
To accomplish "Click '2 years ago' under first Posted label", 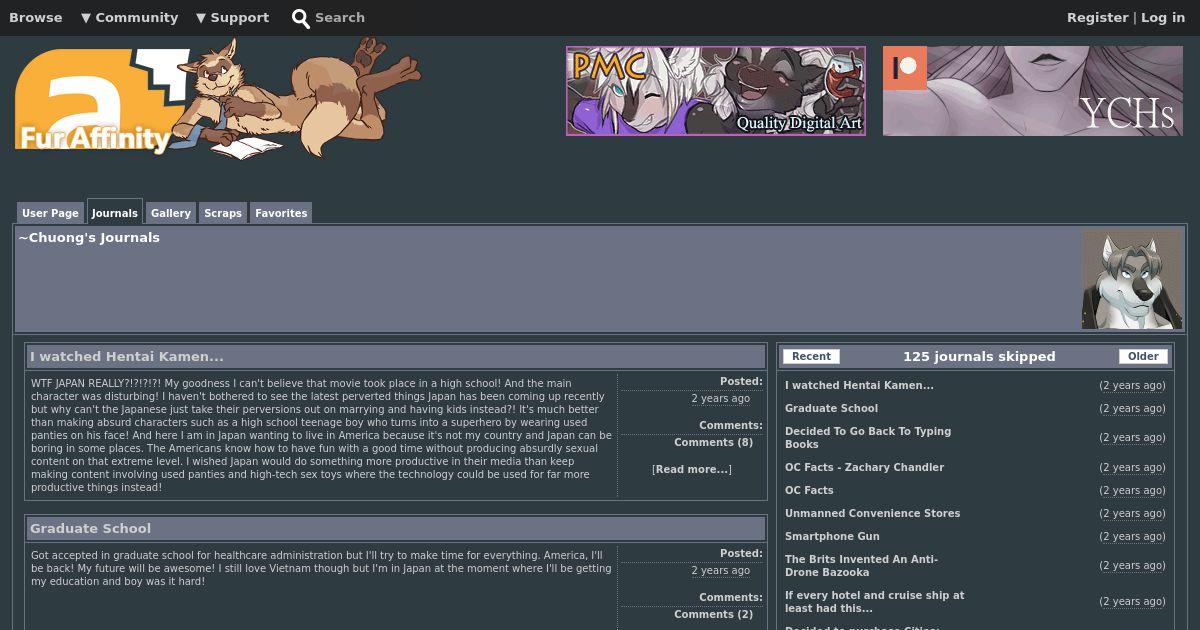I will 720,398.
